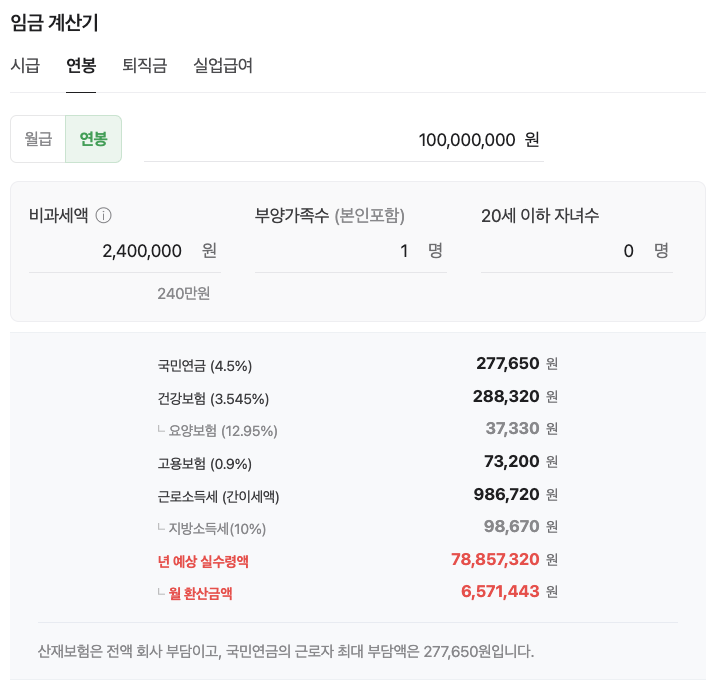Click the 20세 이하 자녀수 input field
This screenshot has width=716, height=680.
tap(577, 251)
